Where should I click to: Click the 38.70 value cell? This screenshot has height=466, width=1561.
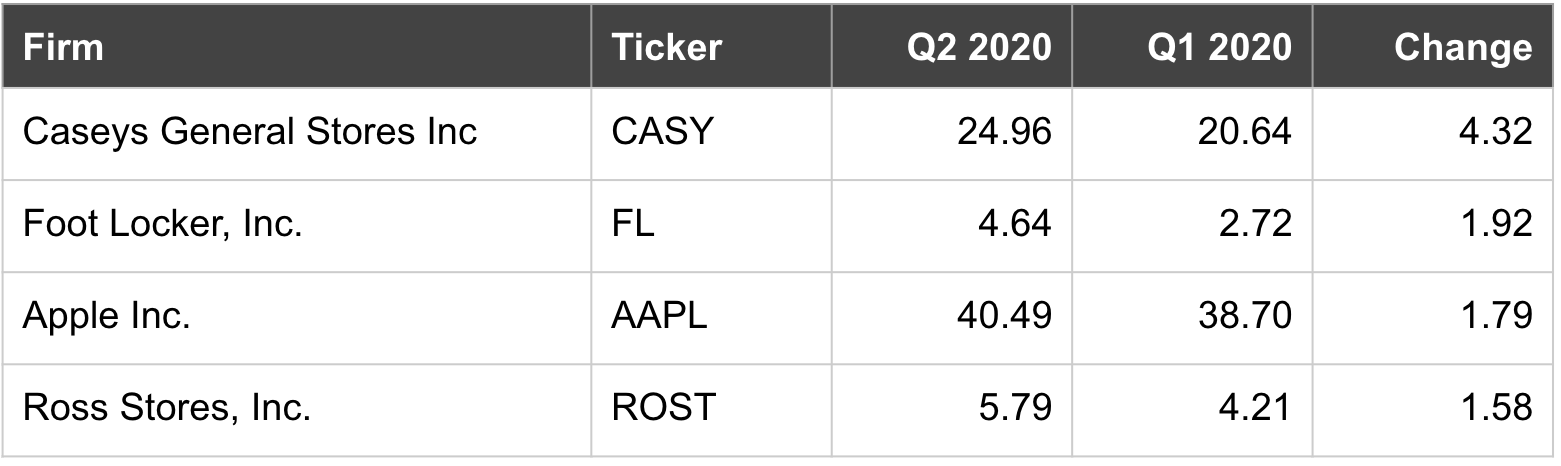click(x=1243, y=316)
